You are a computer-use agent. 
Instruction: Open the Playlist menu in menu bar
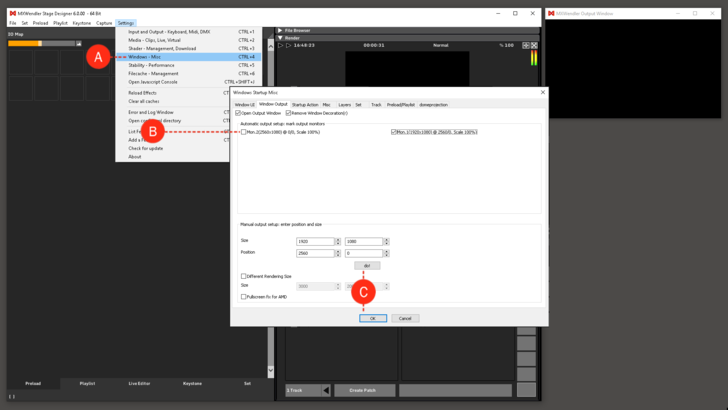(60, 23)
